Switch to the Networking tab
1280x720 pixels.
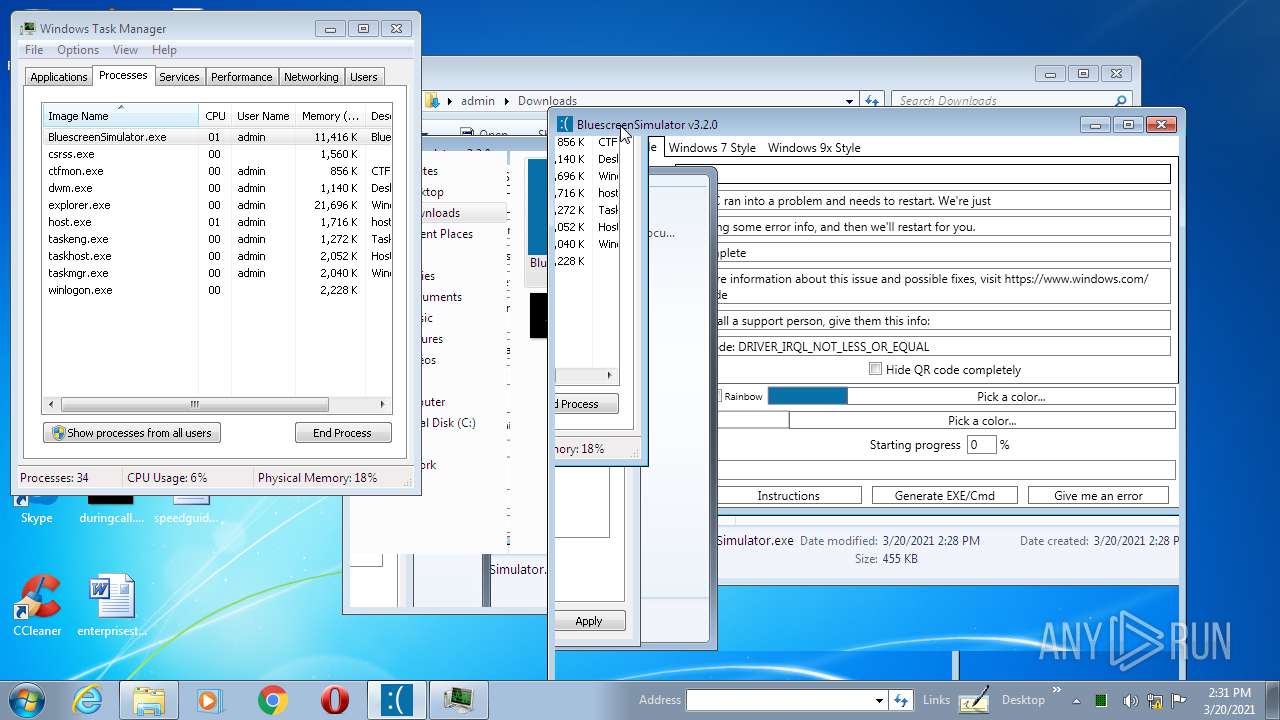(x=311, y=77)
